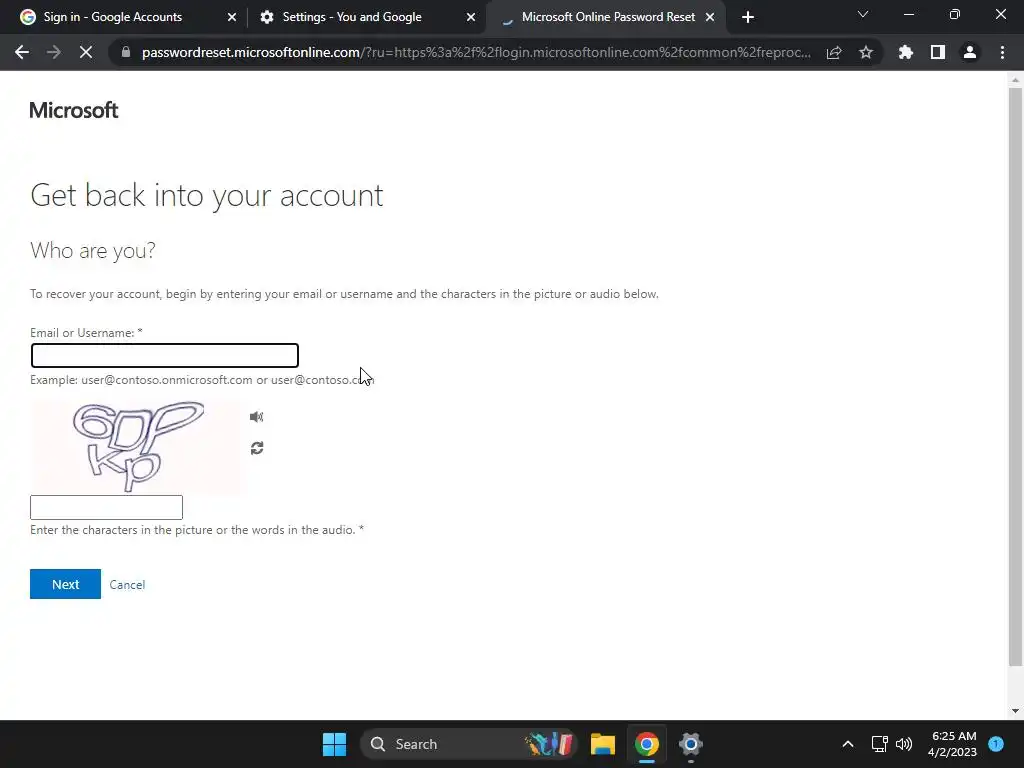The height and width of the screenshot is (768, 1024).
Task: Click the Next button
Action: [x=65, y=584]
